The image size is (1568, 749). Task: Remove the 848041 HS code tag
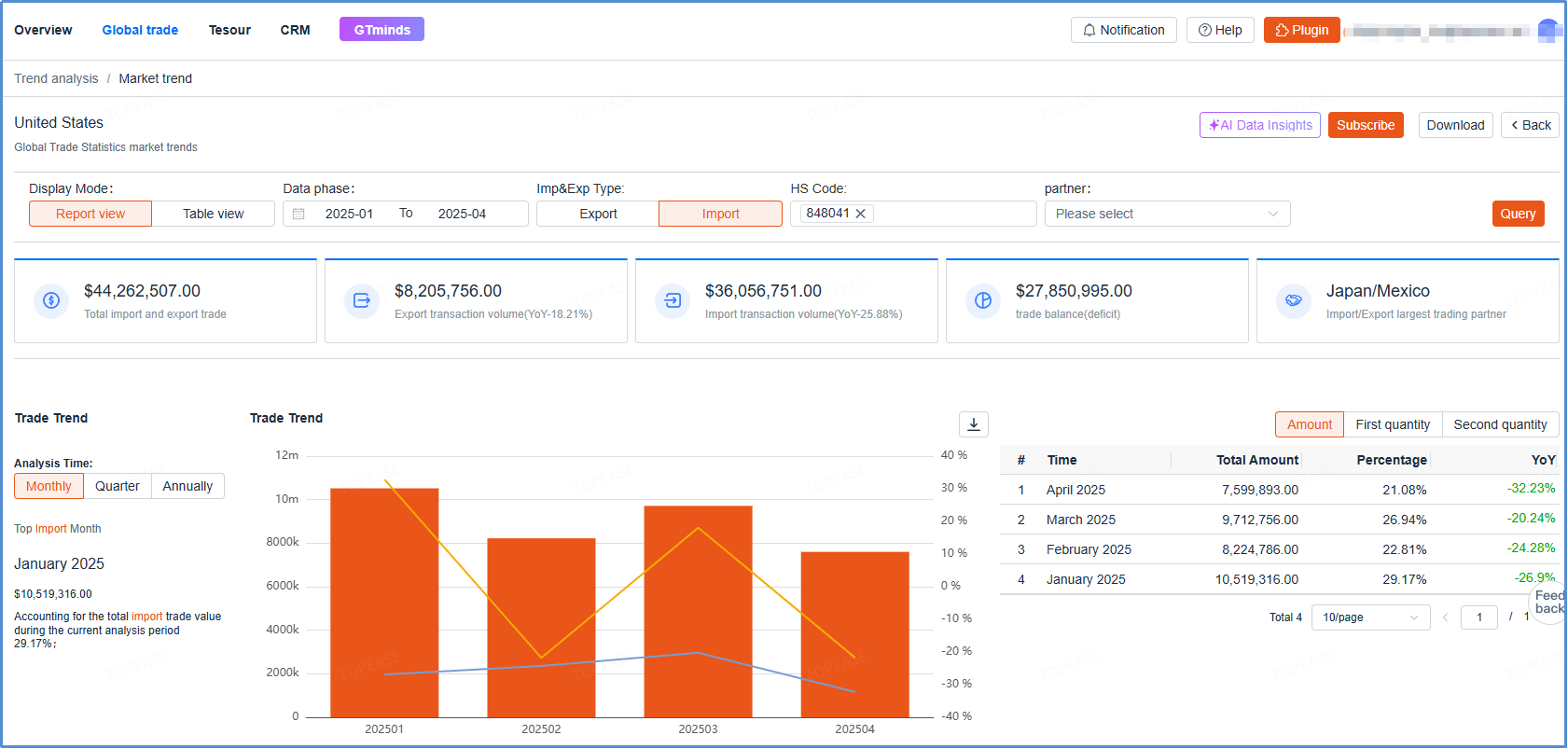(x=861, y=214)
